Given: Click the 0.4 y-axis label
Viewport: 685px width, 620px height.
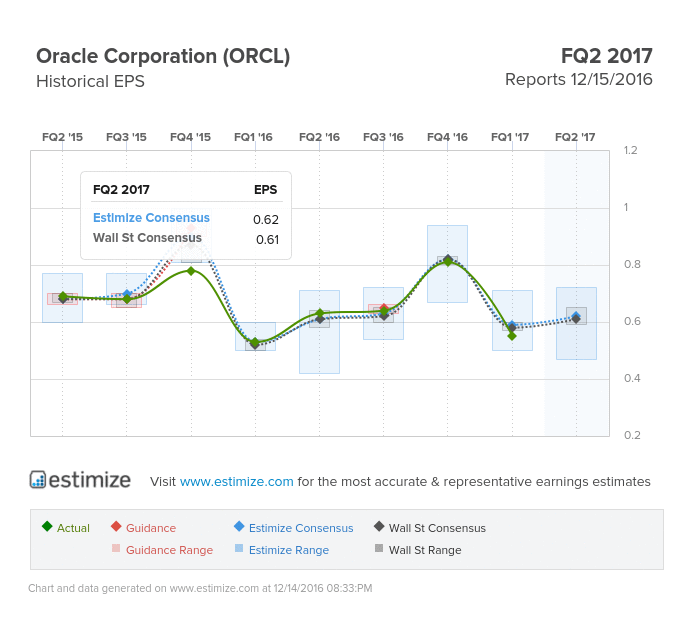Looking at the screenshot, I should coord(632,378).
